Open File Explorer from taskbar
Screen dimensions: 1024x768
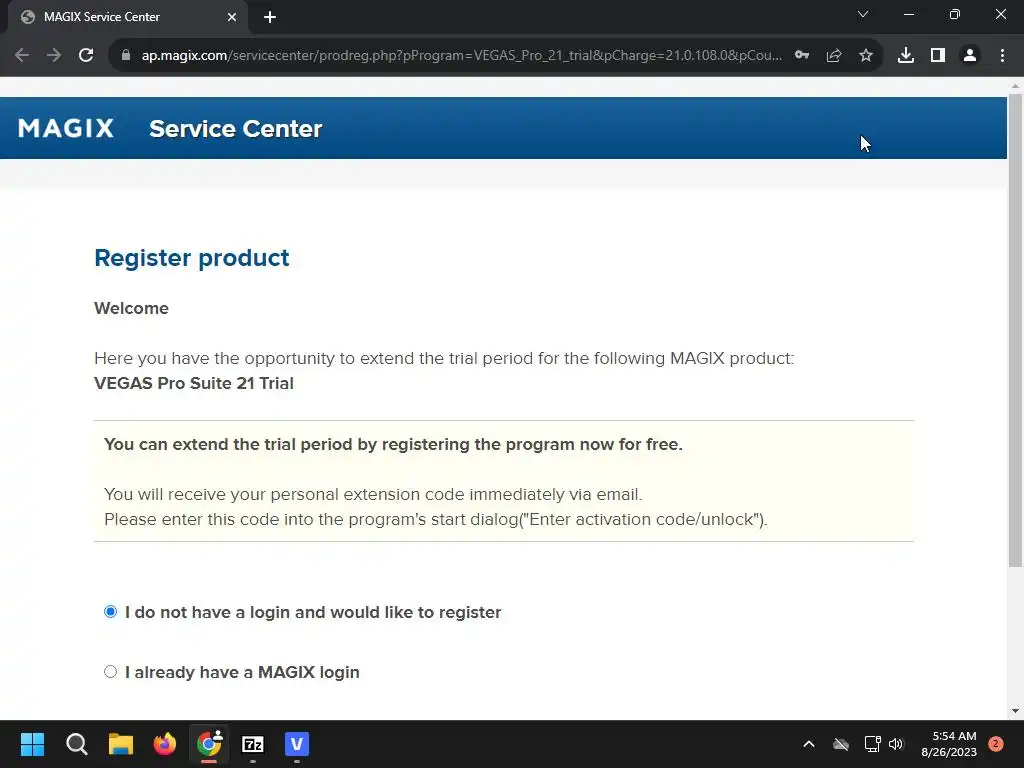point(121,744)
